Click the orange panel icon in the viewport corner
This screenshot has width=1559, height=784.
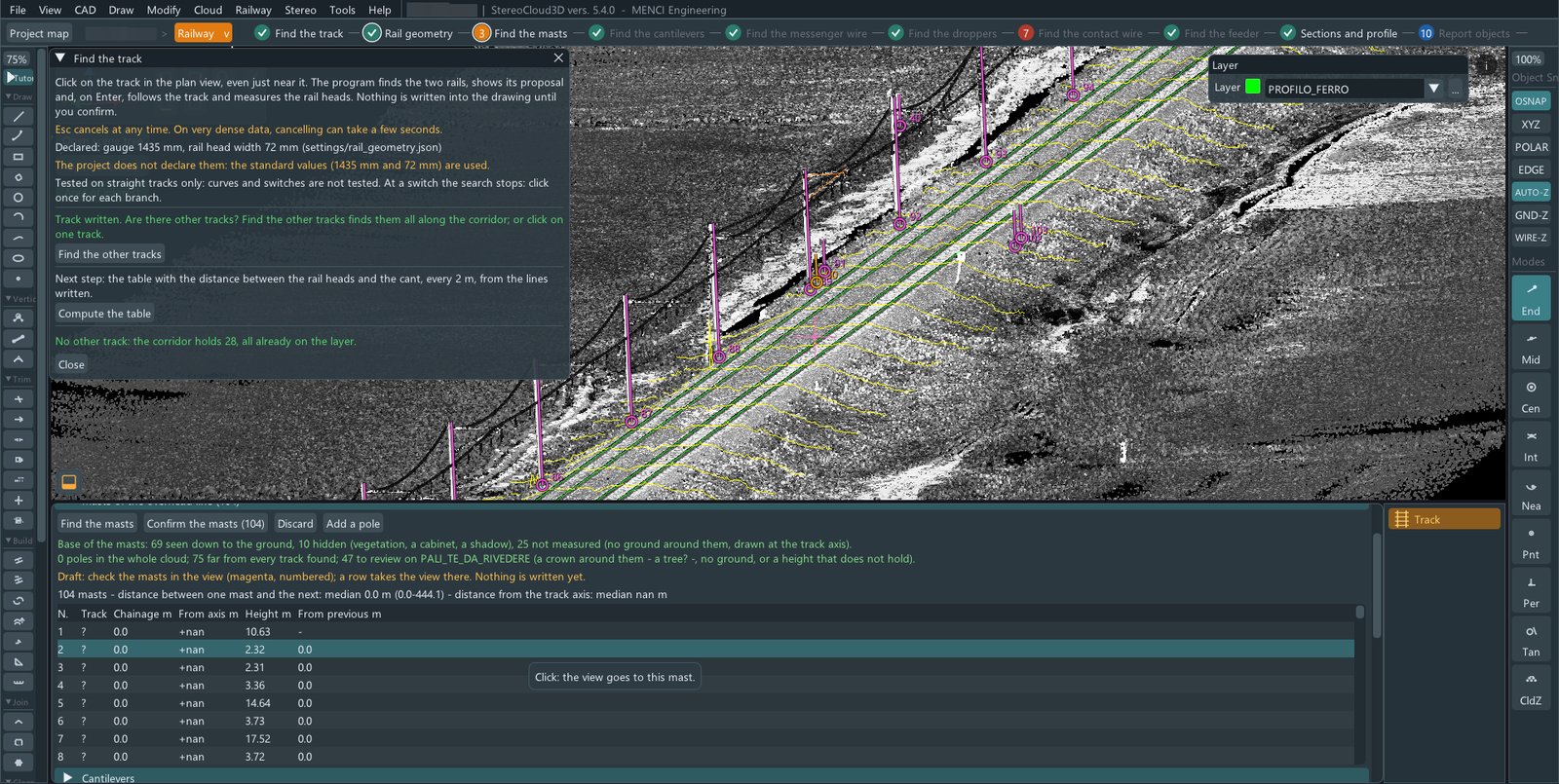coord(69,482)
